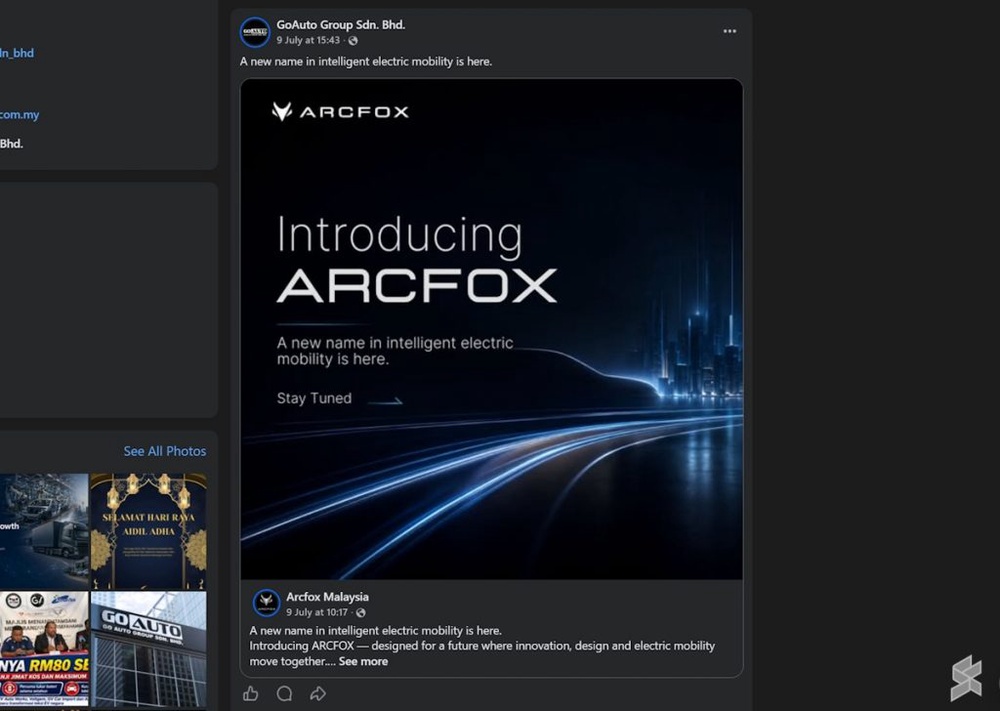Open See All Photos link

pos(165,451)
